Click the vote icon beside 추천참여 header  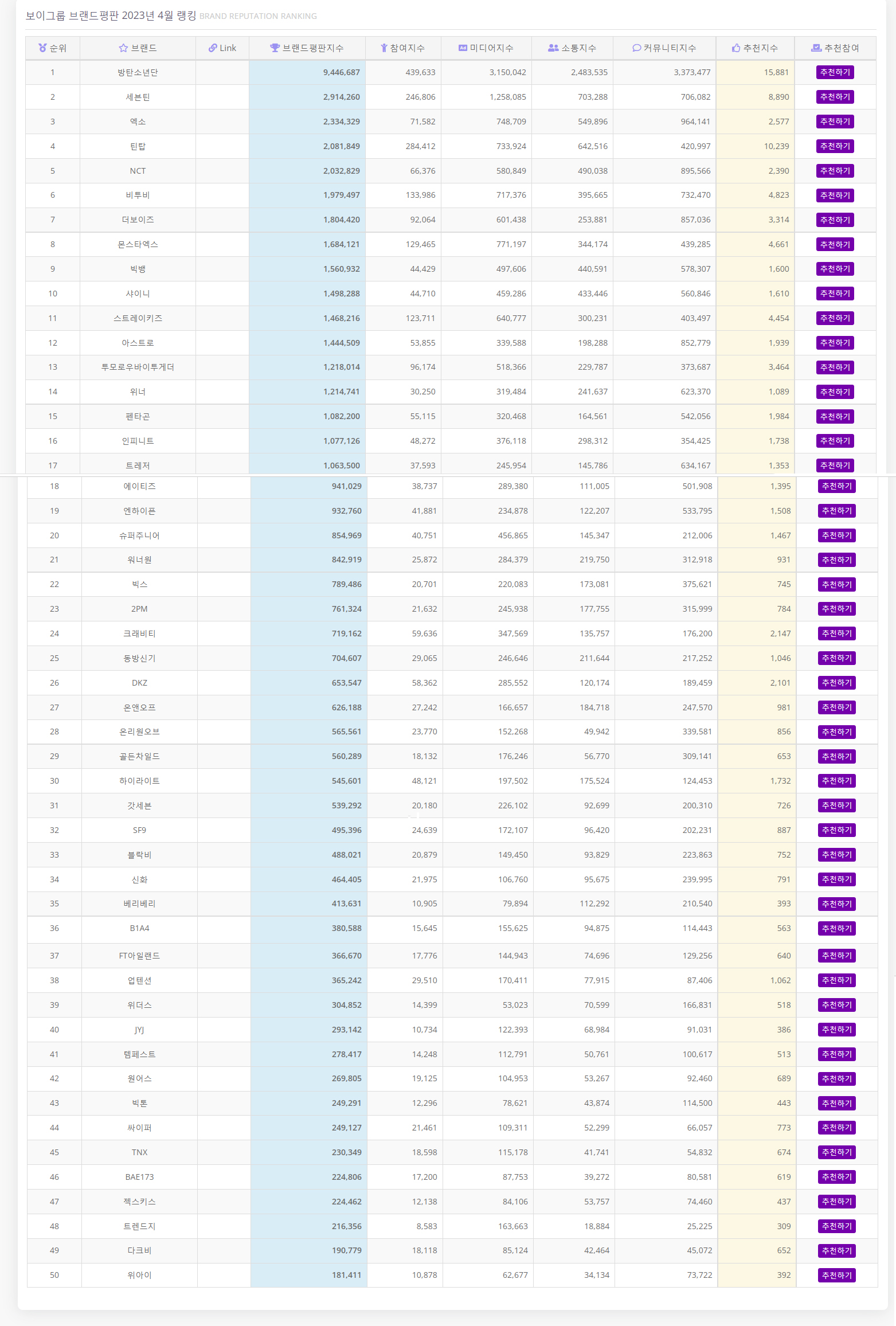[x=816, y=48]
